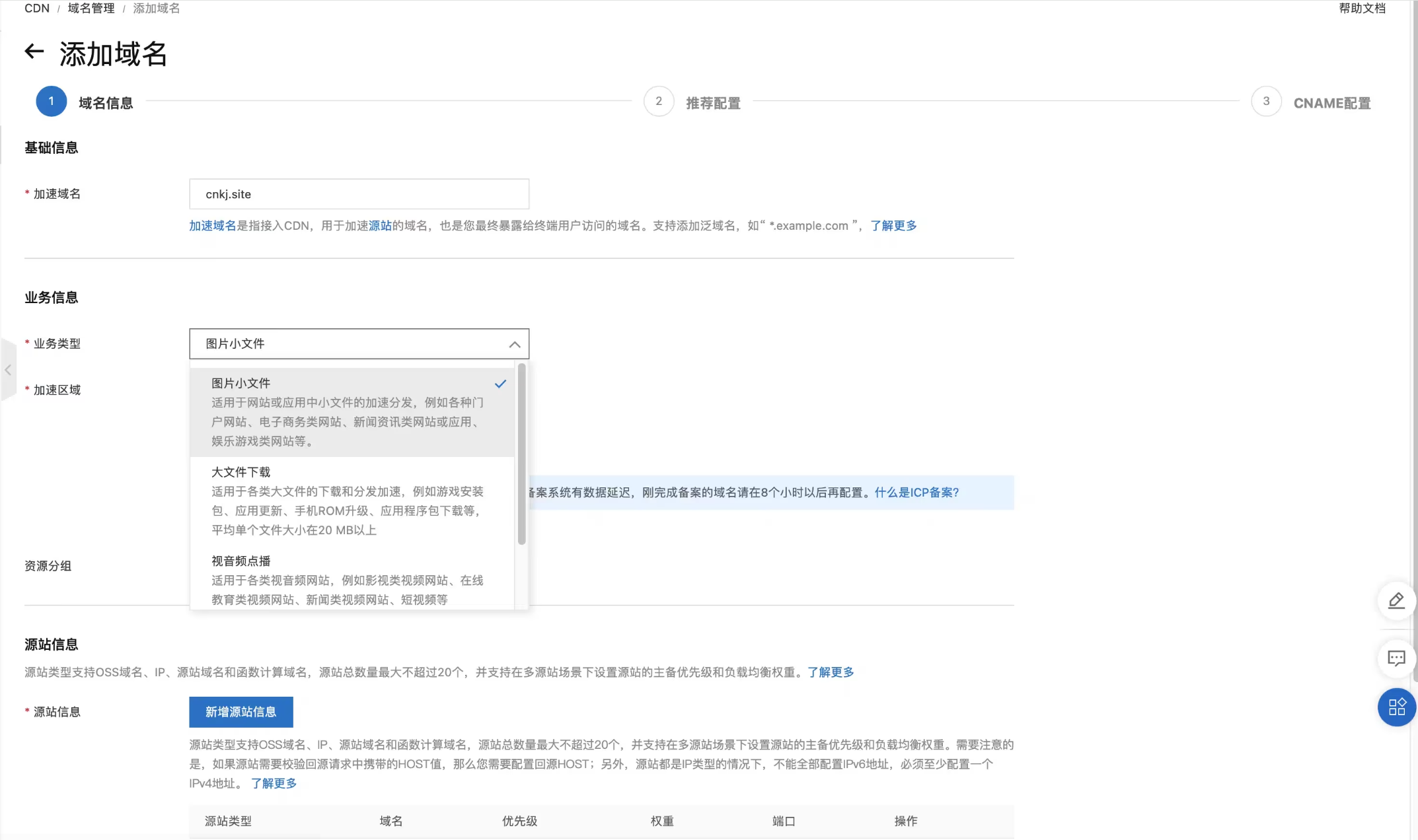The image size is (1418, 840).
Task: Expand the collapsed left sidebar arrow
Action: pyautogui.click(x=8, y=370)
